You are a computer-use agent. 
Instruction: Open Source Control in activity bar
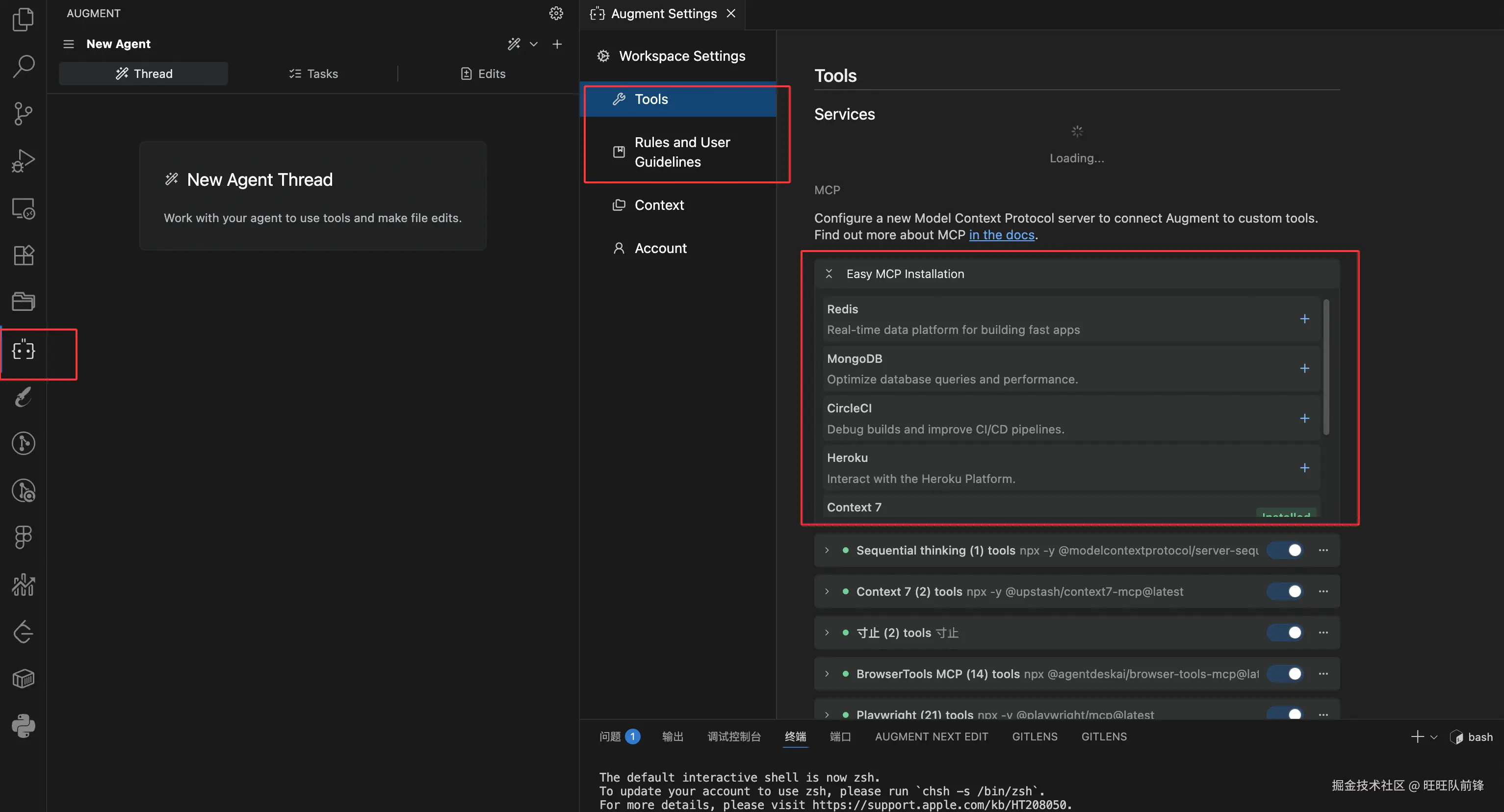coord(24,113)
